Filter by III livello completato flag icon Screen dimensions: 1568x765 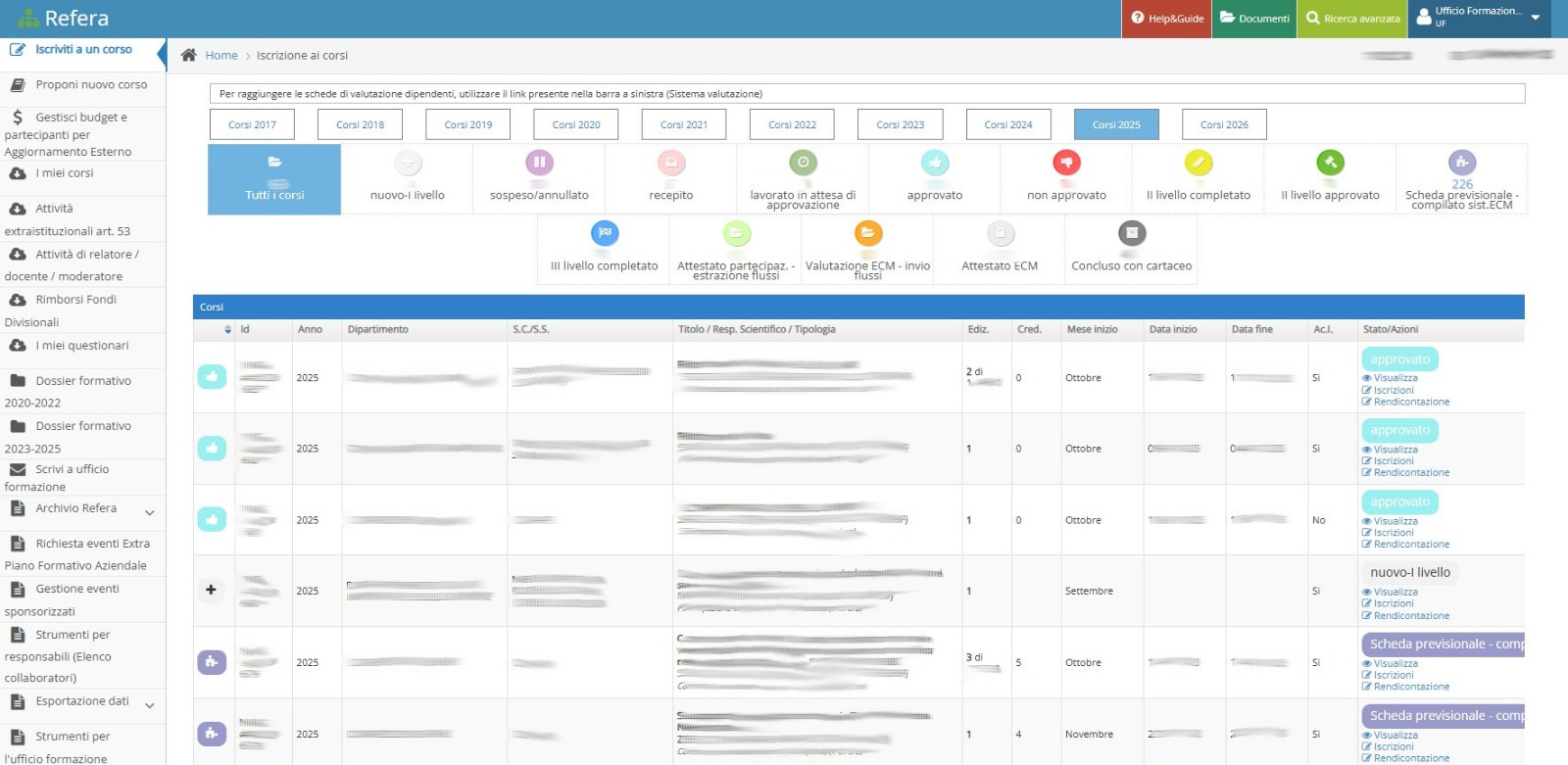[605, 233]
